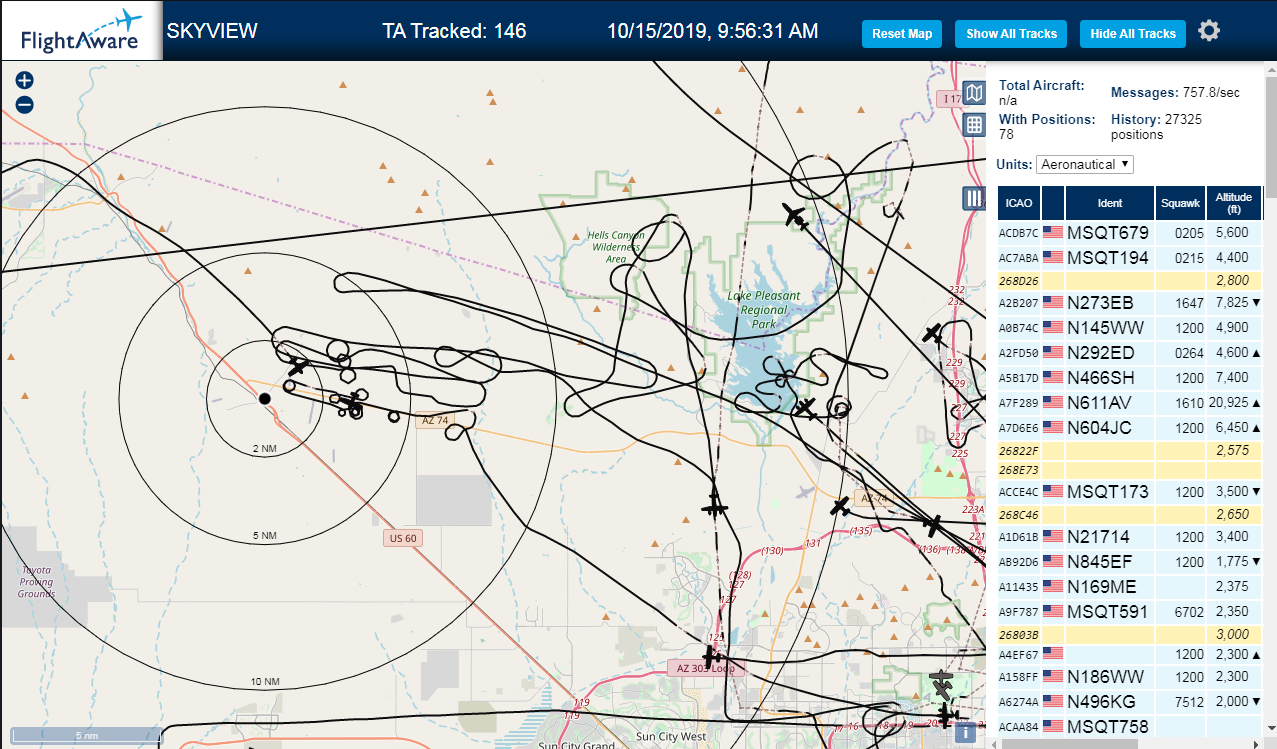Select the N604JC aircraft row

click(1130, 427)
